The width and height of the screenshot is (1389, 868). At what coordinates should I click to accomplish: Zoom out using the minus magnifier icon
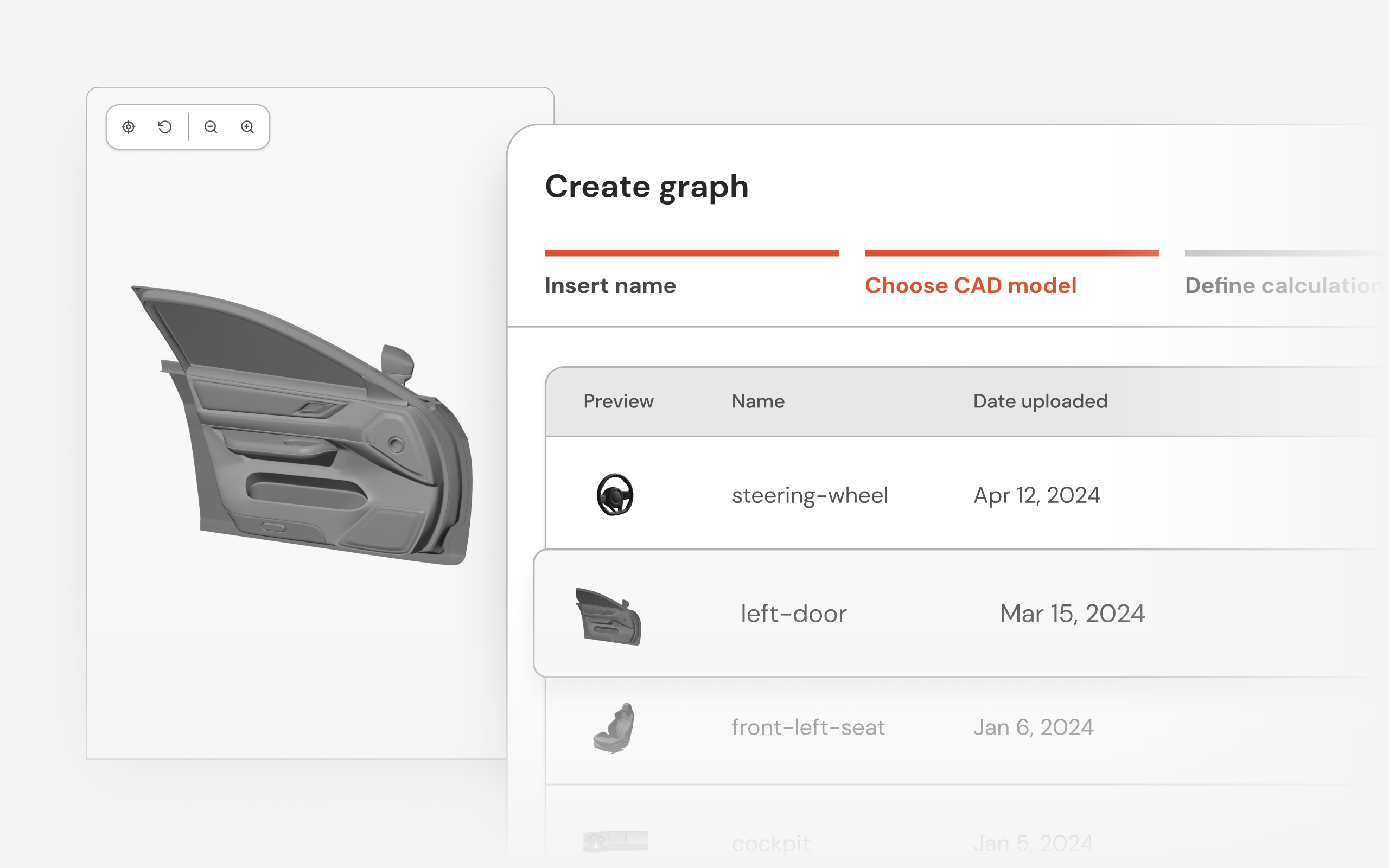(x=211, y=127)
